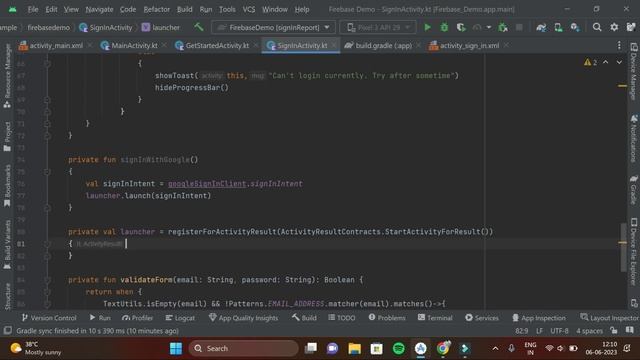Toggle Windows microphone tray icon
Screen dimensions: 640x360
511,348
